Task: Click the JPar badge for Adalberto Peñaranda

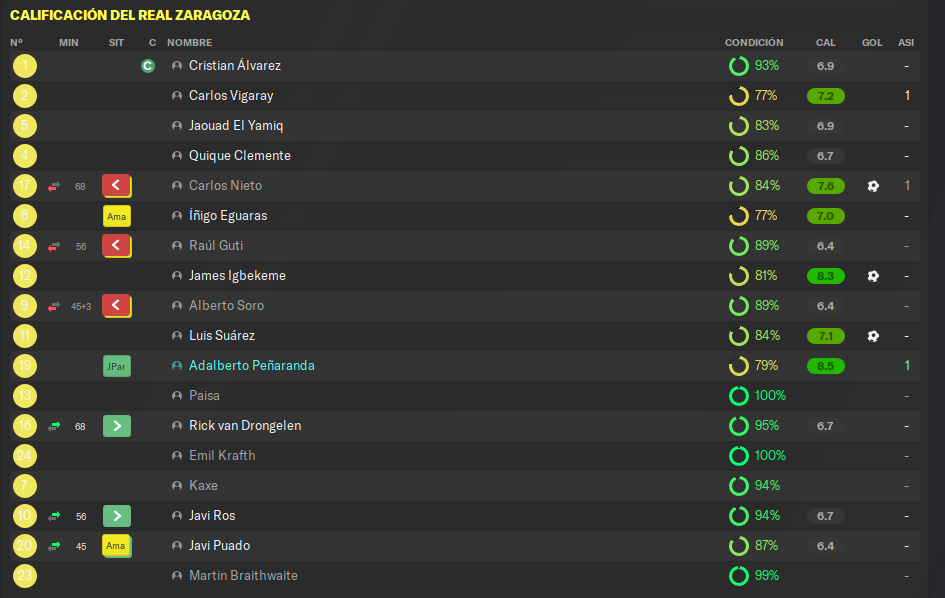Action: (x=117, y=366)
